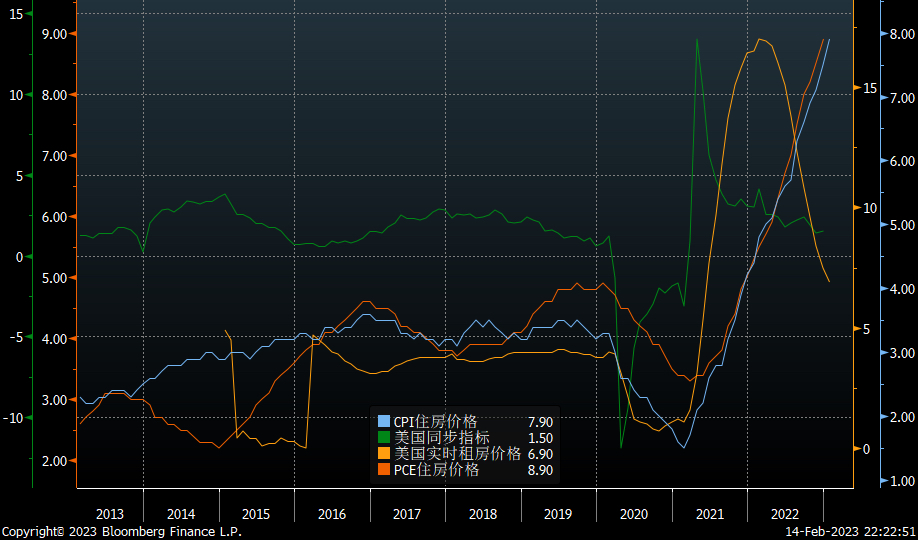Select the PCE住房价格 legend label

click(436, 470)
